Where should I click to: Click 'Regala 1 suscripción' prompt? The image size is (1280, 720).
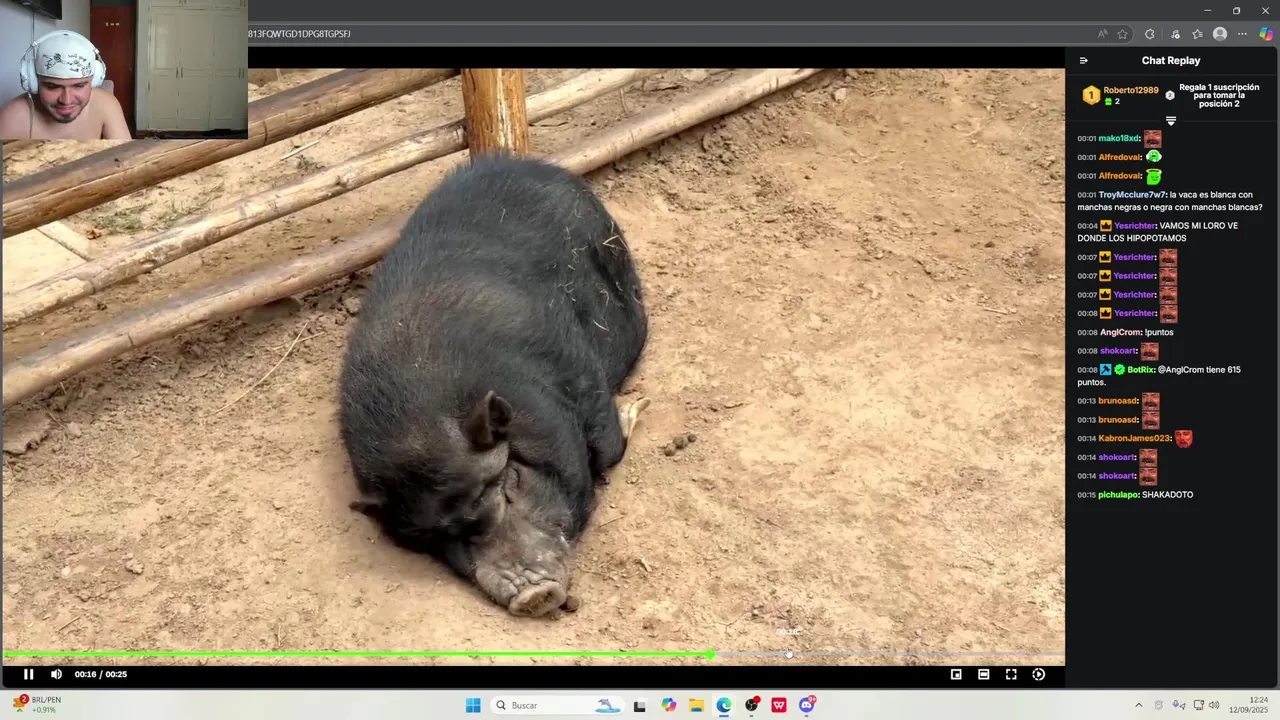(1219, 96)
